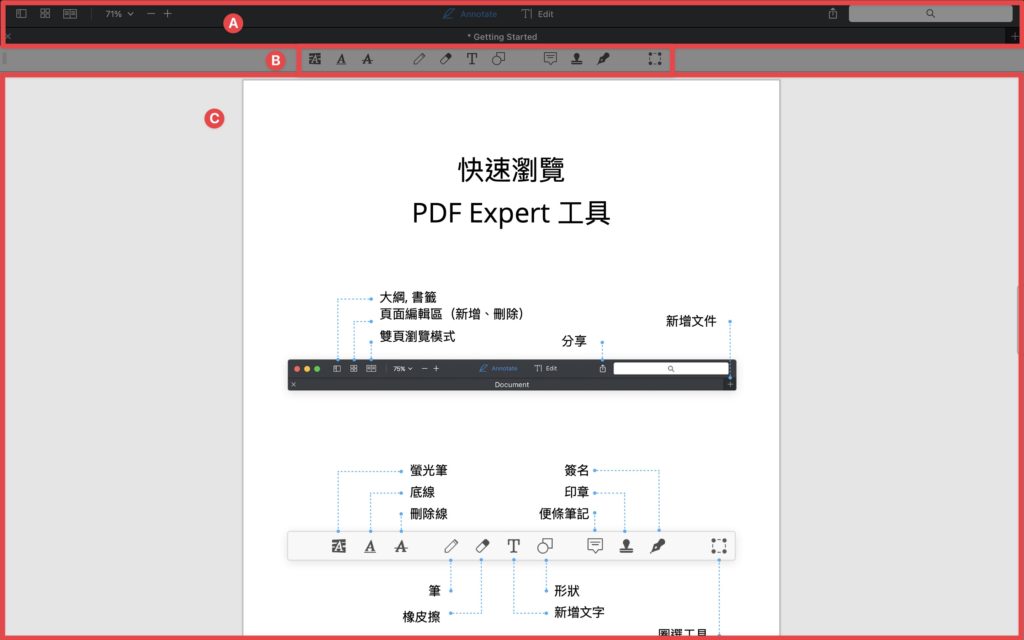
Task: Click the 橡皮擦 label in document
Action: (421, 616)
